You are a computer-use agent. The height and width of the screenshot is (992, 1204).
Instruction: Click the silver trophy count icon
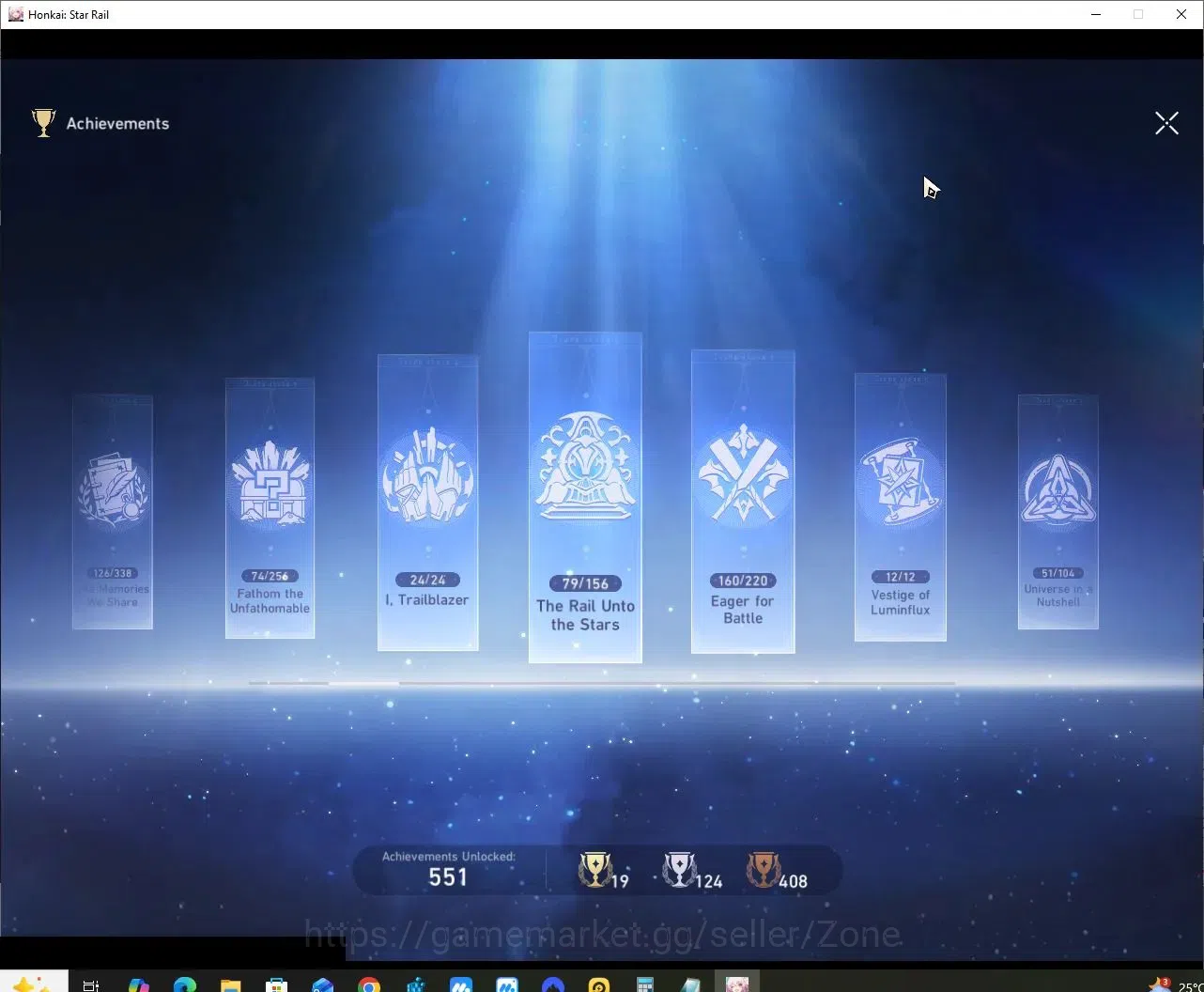tap(679, 870)
